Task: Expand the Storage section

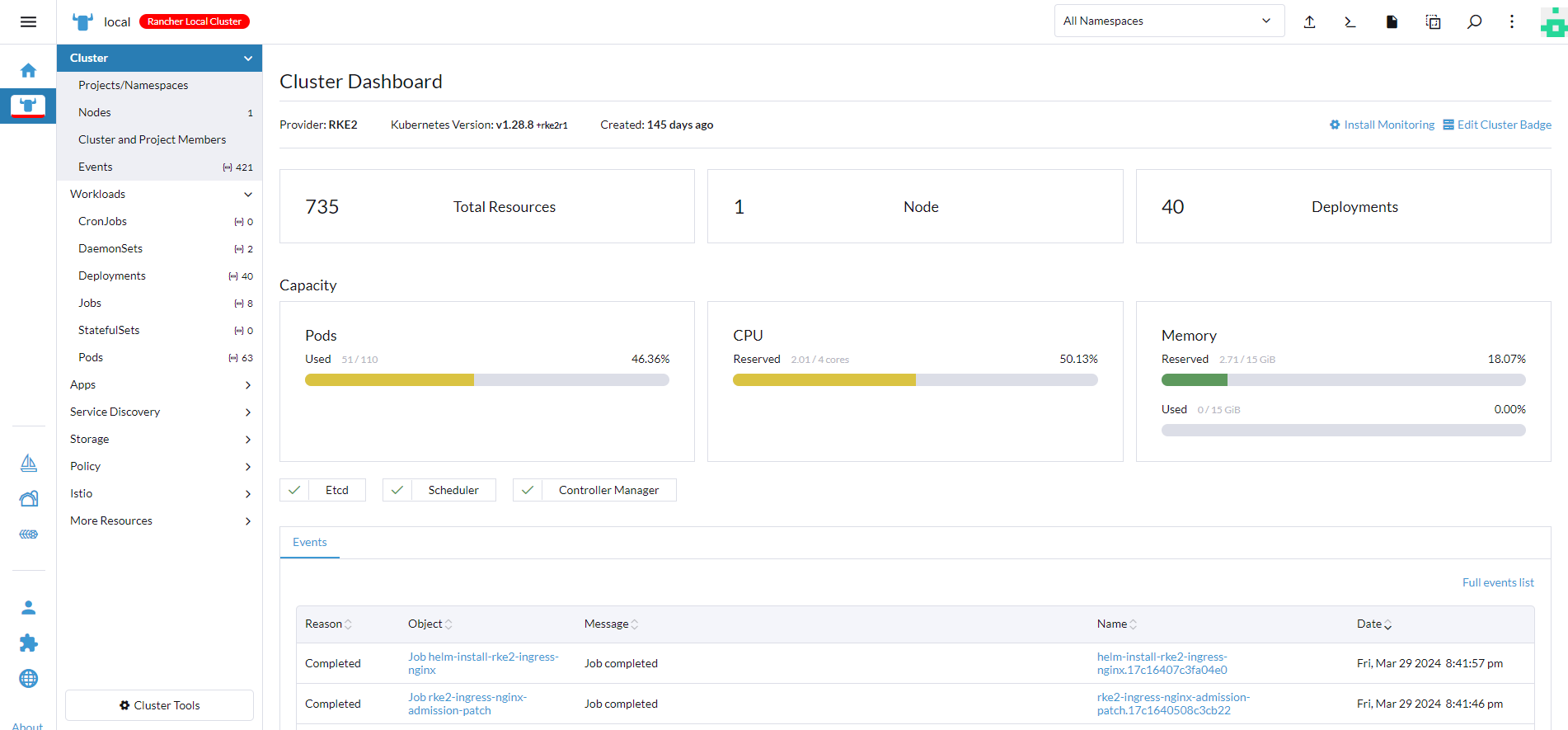Action: pos(247,439)
